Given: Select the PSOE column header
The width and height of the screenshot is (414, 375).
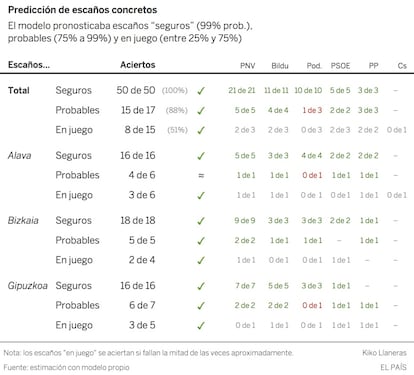Looking at the screenshot, I should point(340,66).
